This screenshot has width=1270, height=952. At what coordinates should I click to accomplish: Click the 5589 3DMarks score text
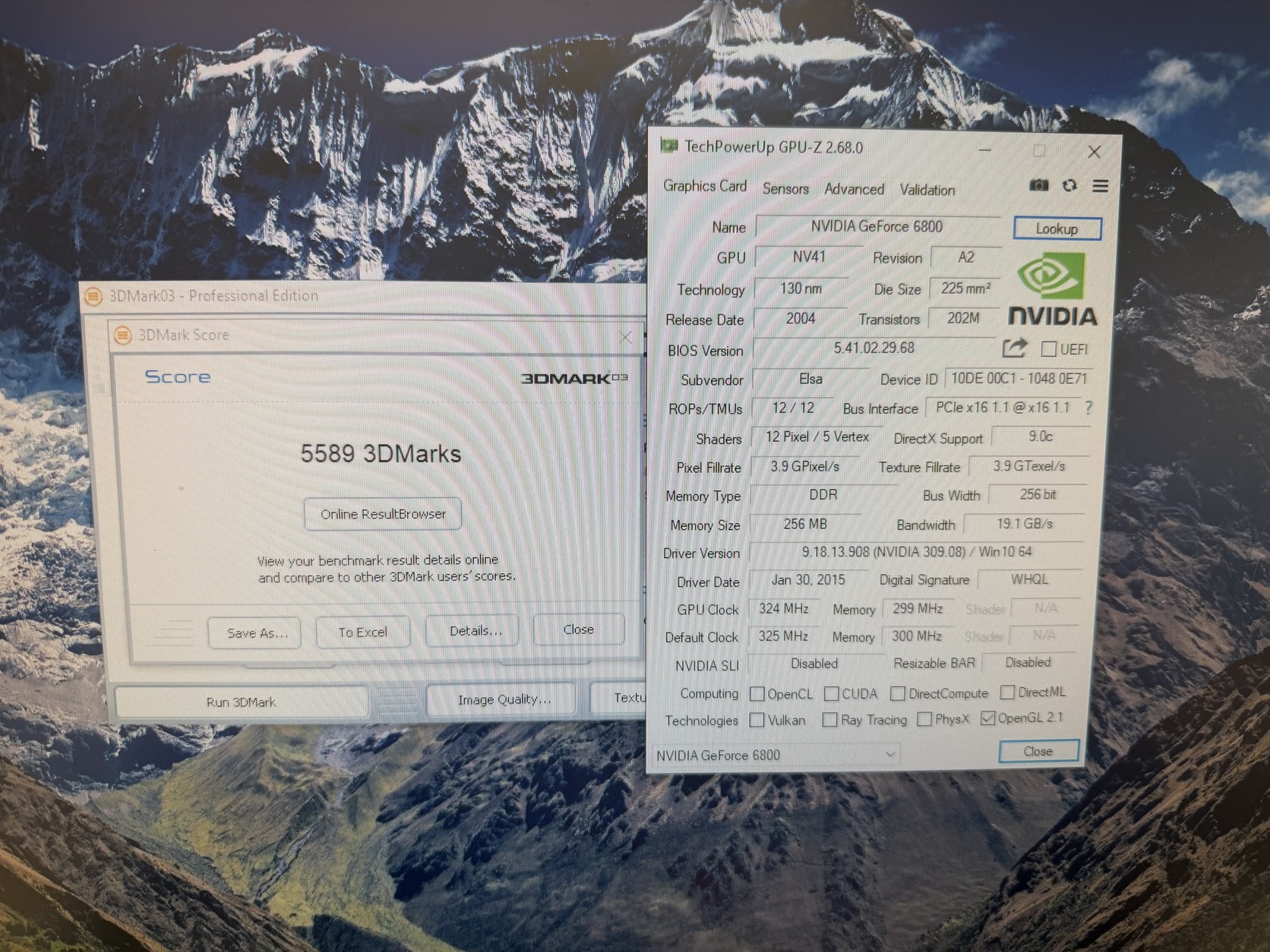(381, 454)
